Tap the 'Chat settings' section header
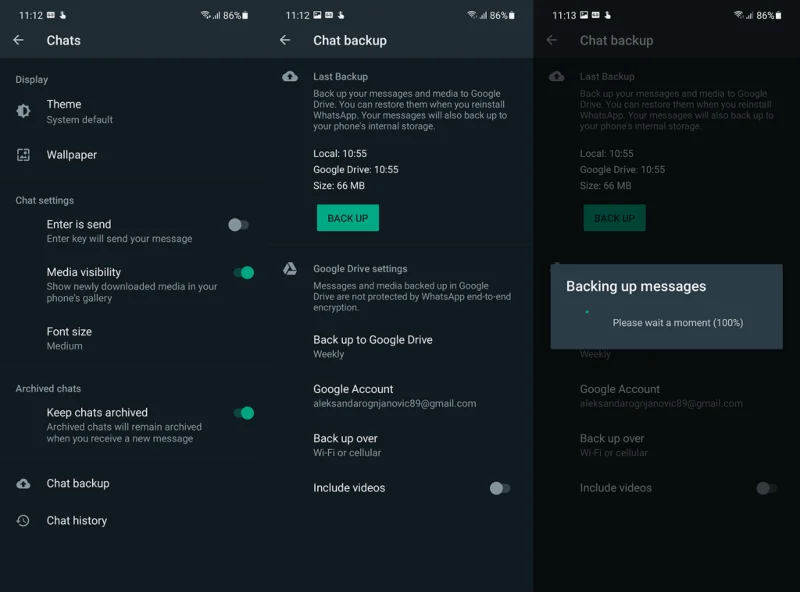 coord(44,201)
